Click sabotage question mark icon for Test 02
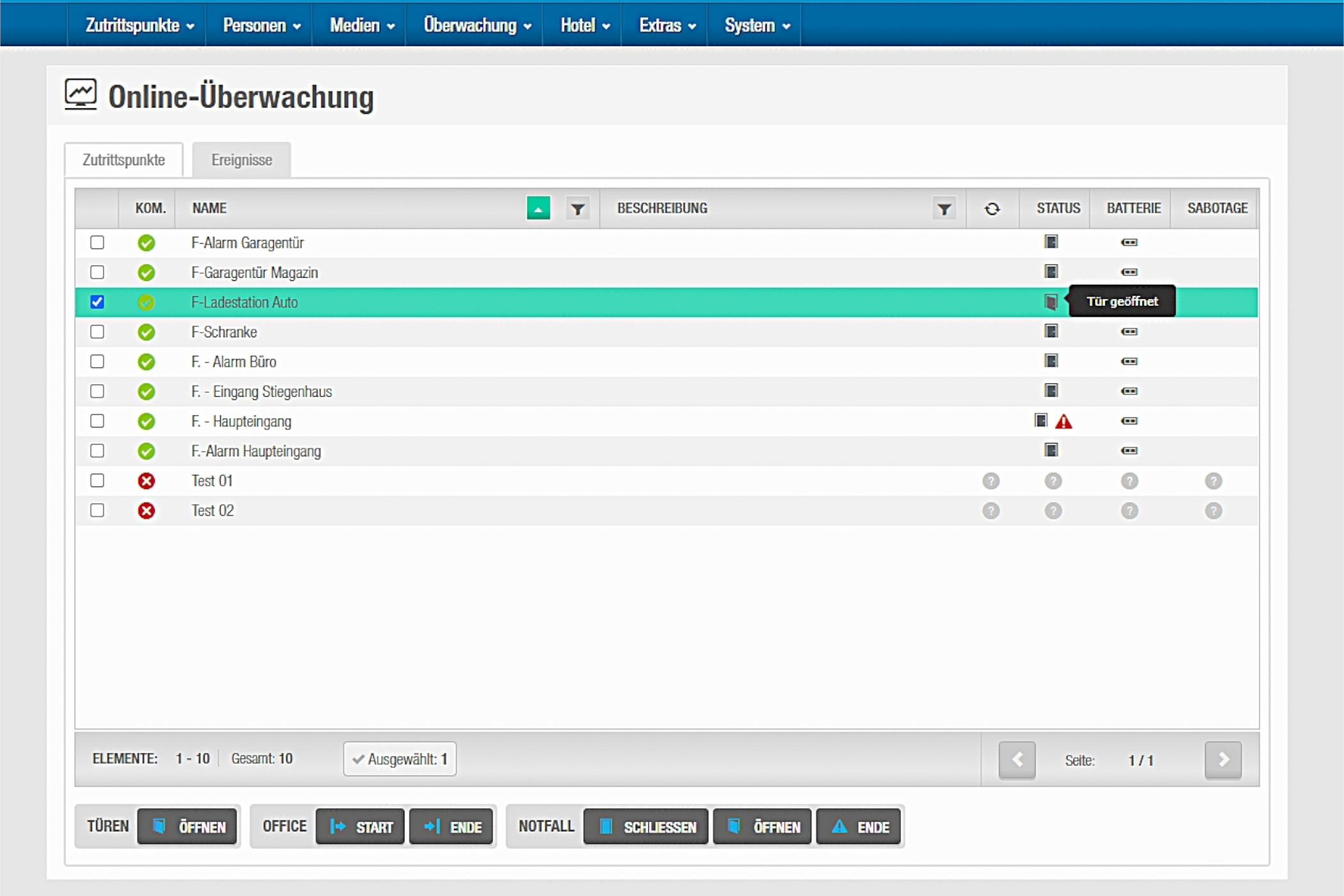Screen dimensions: 1344x896 click(x=1213, y=511)
